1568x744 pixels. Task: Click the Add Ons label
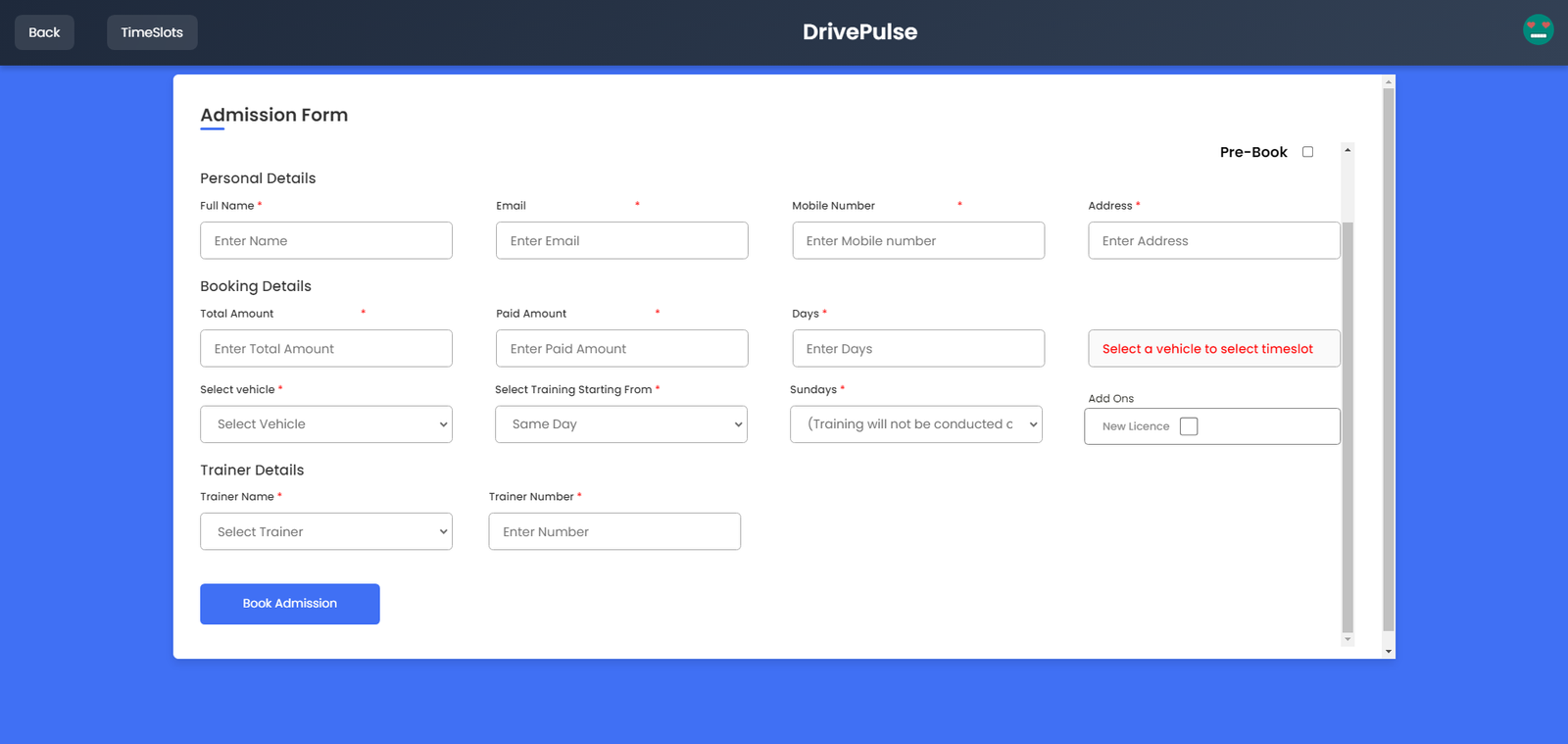tap(1110, 399)
